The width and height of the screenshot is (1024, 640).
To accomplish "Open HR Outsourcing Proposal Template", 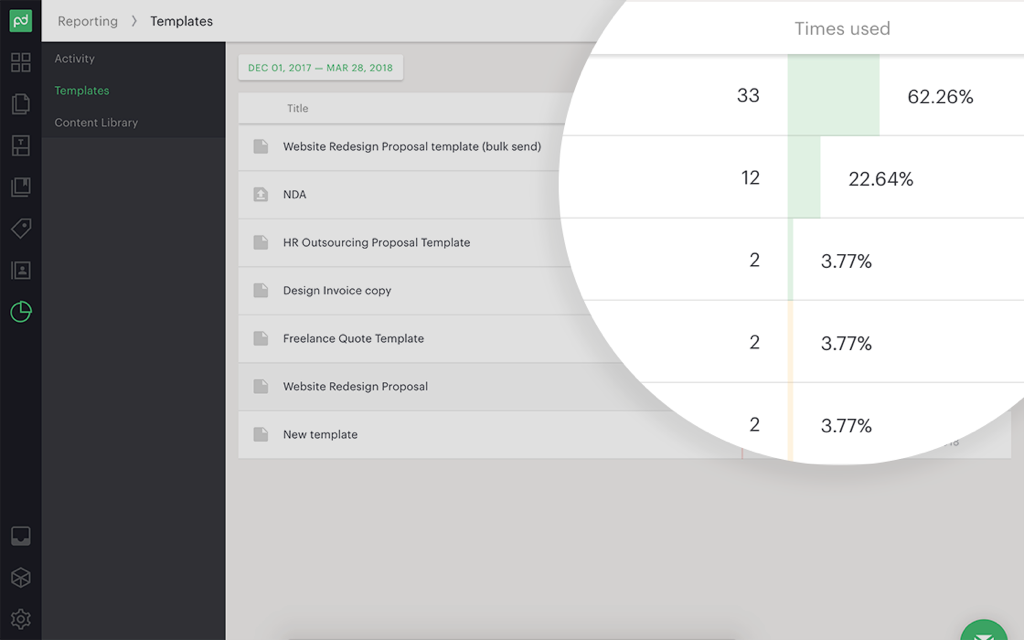I will (376, 242).
